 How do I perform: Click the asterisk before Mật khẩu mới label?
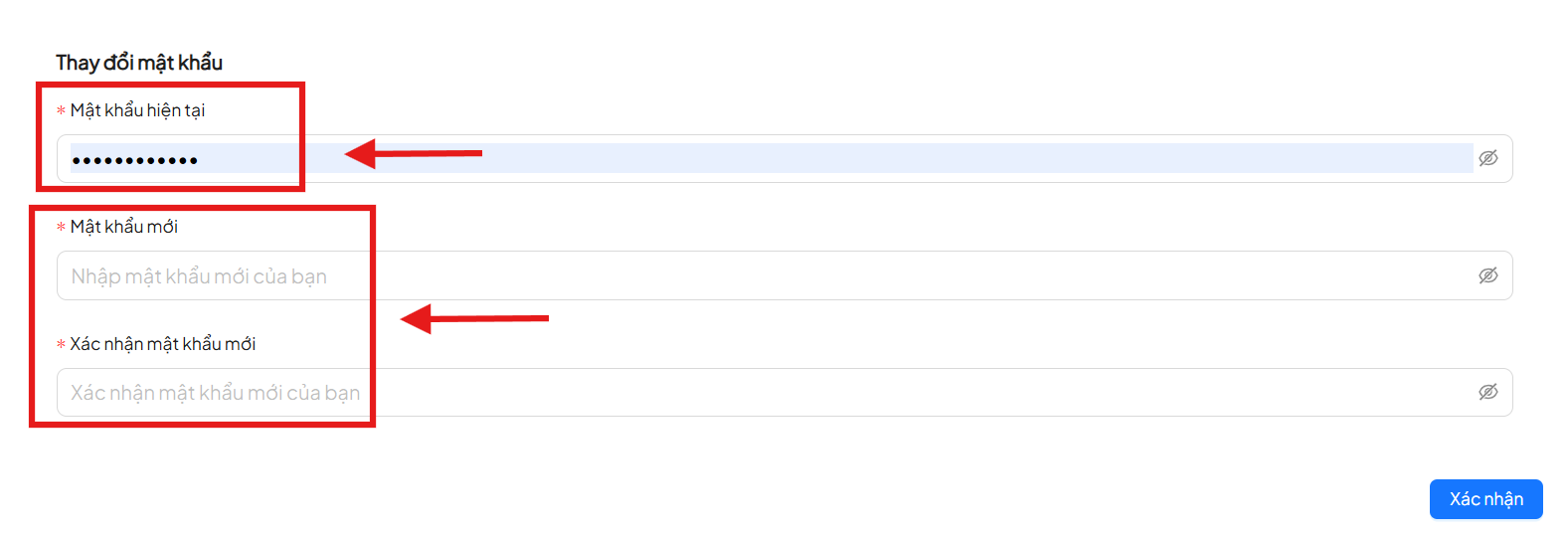pos(61,228)
